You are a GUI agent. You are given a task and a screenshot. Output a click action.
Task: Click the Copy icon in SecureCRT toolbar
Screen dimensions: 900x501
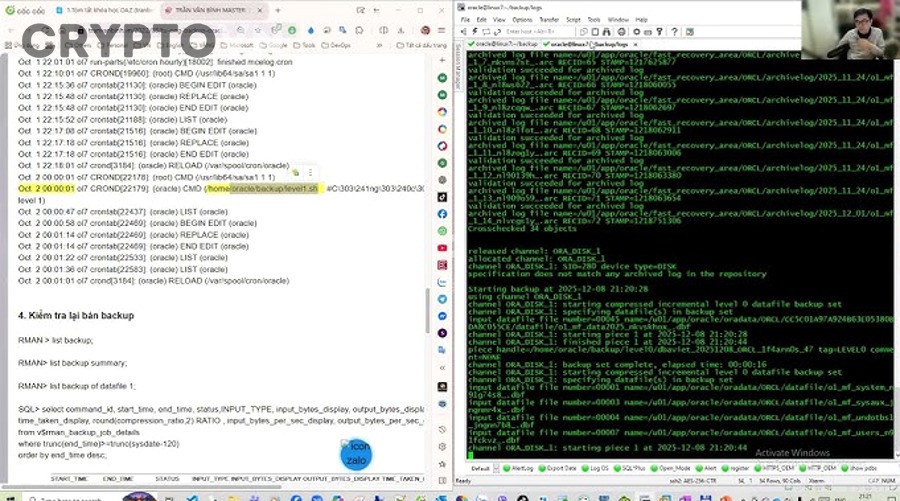(x=584, y=32)
